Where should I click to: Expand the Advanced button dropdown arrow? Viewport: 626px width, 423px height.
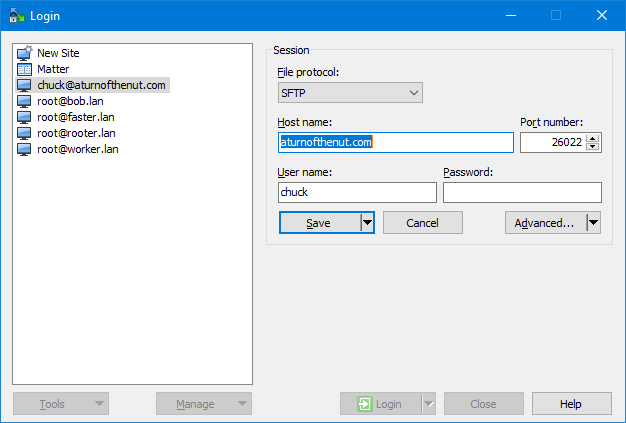click(x=593, y=223)
